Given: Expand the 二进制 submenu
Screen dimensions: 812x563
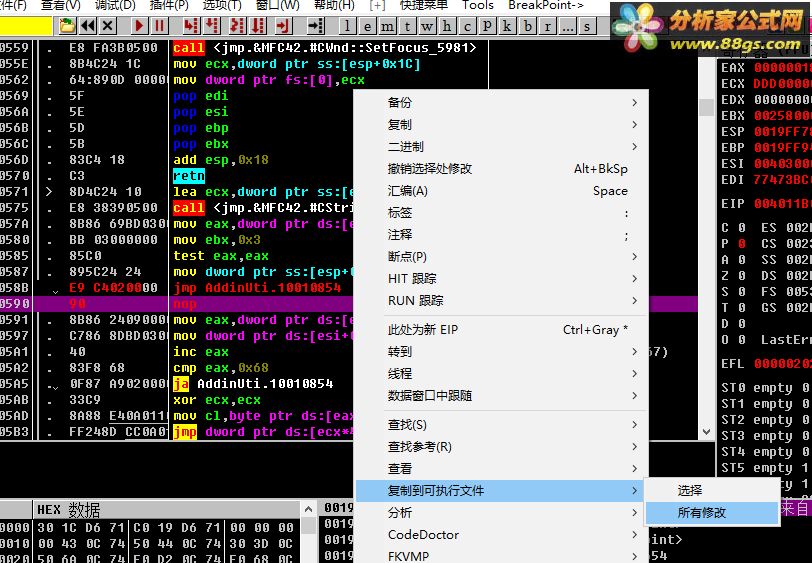Looking at the screenshot, I should point(501,147).
